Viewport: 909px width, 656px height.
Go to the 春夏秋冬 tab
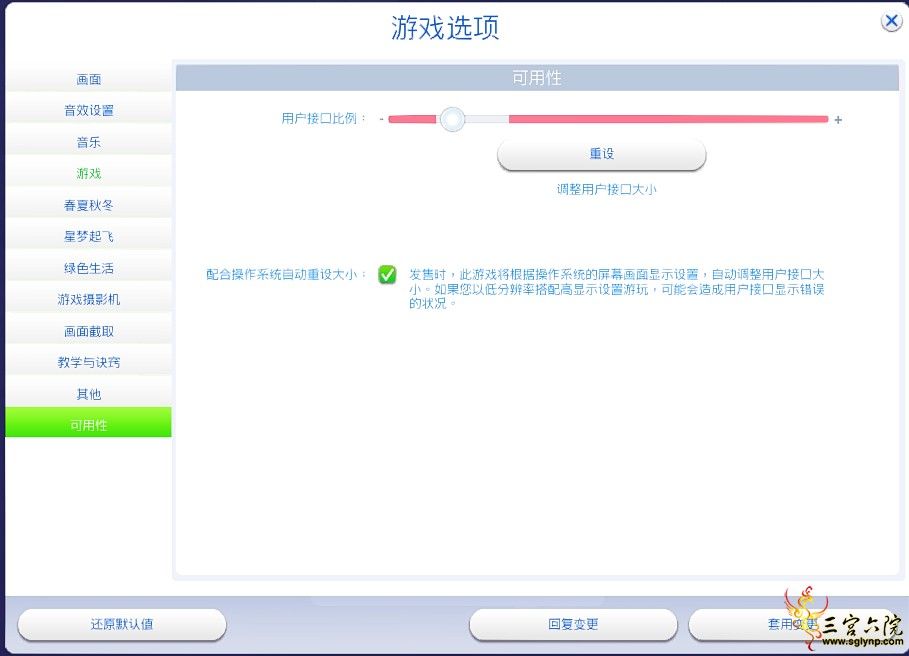point(89,205)
